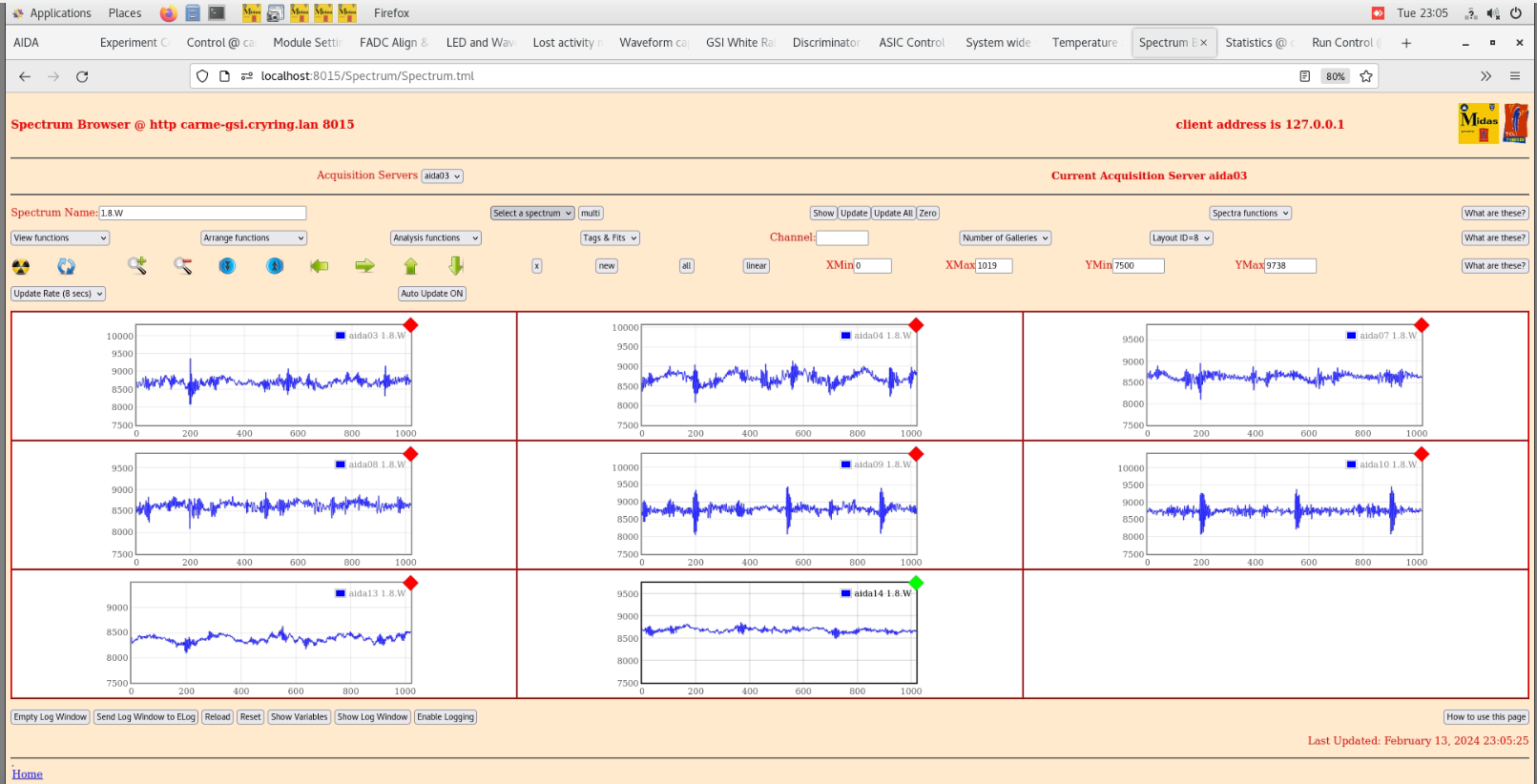Click the zoom out magnifier icon

tap(183, 265)
